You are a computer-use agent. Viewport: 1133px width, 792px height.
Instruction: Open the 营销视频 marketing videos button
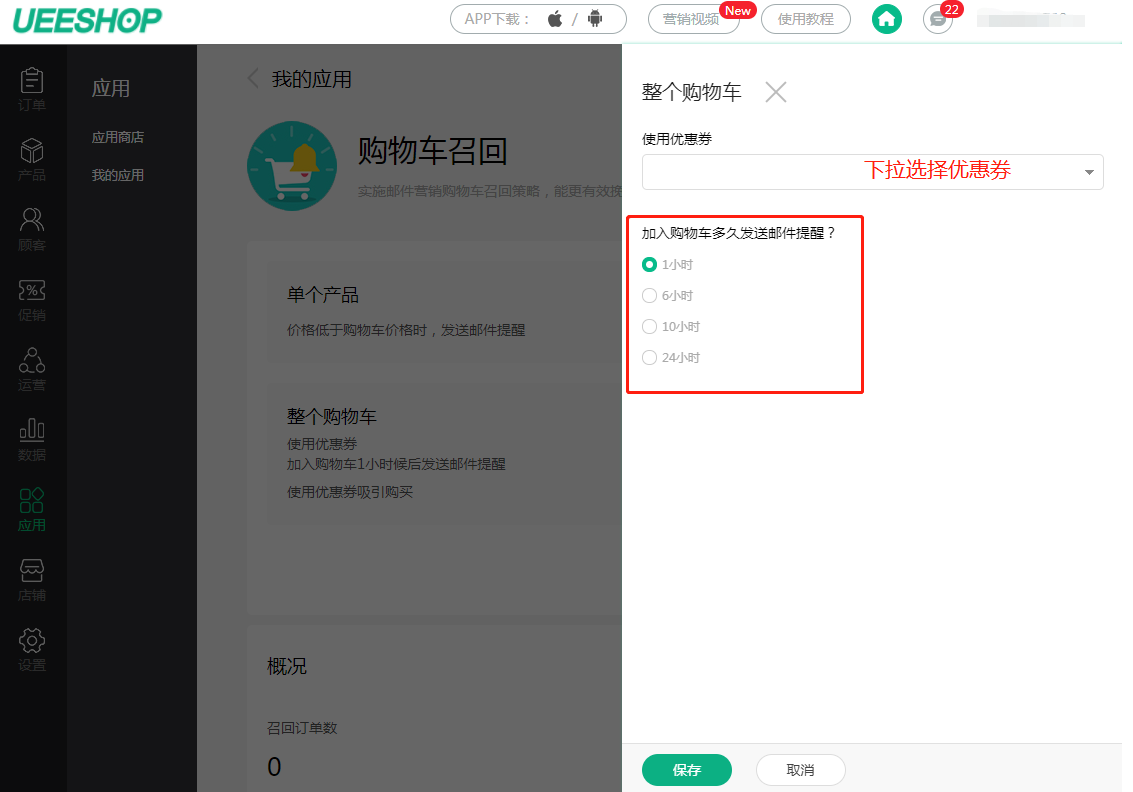click(x=694, y=20)
